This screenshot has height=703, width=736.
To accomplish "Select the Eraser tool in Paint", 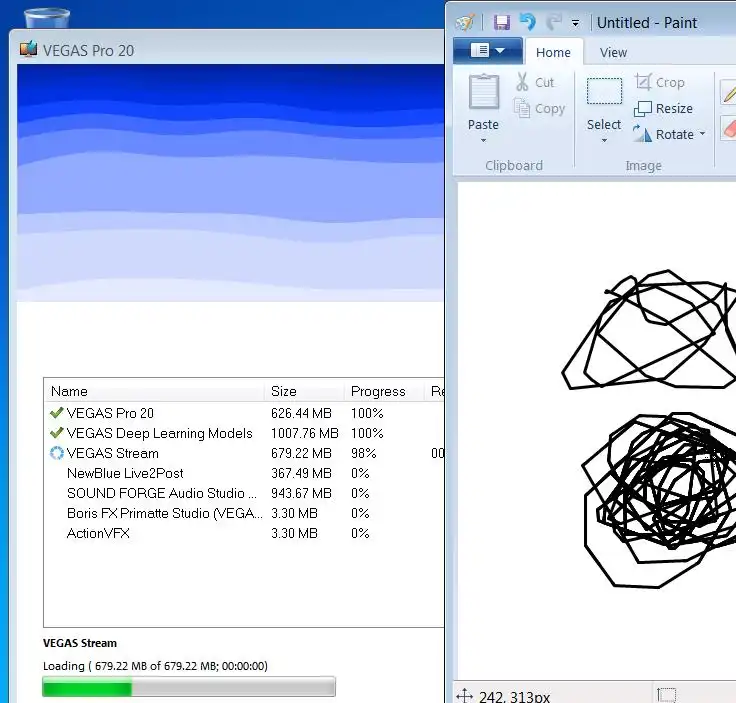I will point(729,129).
